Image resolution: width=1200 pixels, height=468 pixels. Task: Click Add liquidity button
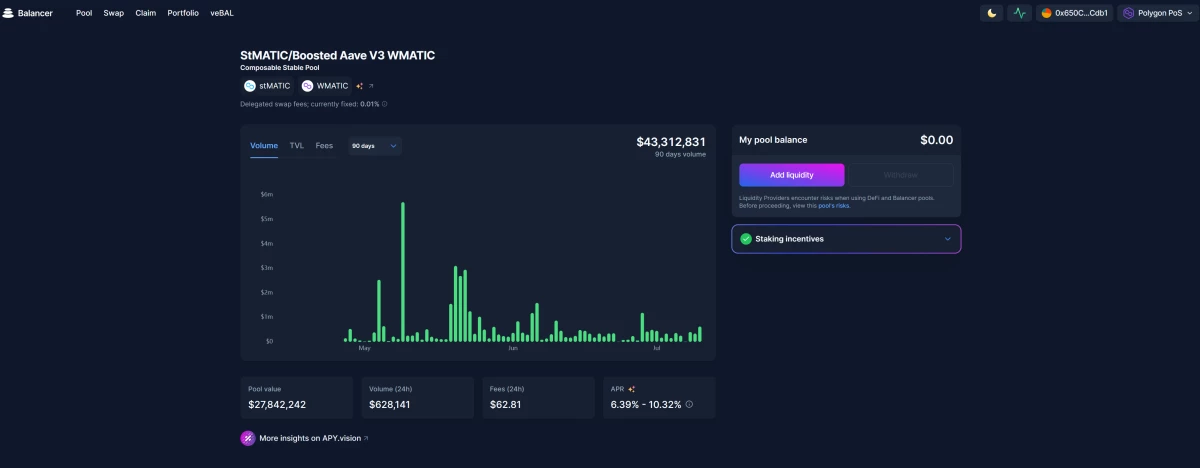(x=792, y=175)
